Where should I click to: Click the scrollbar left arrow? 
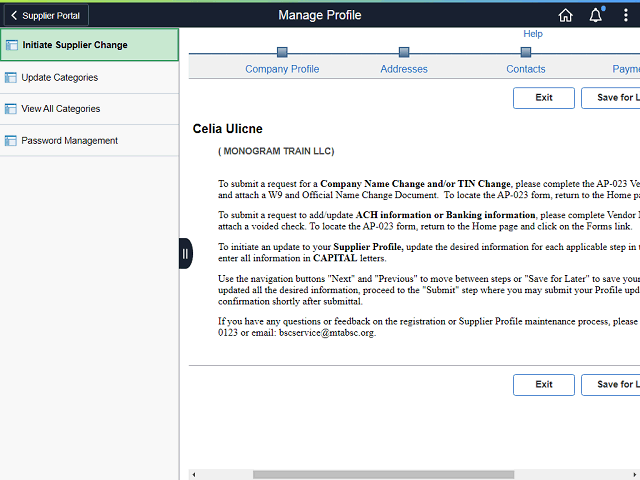(x=194, y=475)
